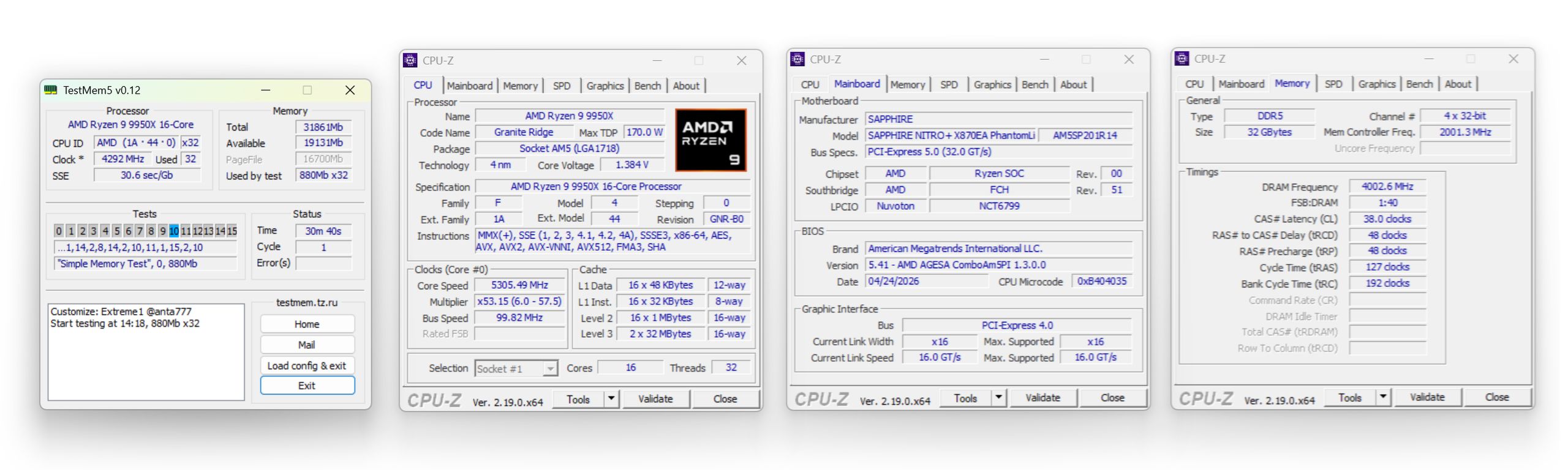Click Close button in first CPU-Z window

tap(725, 399)
